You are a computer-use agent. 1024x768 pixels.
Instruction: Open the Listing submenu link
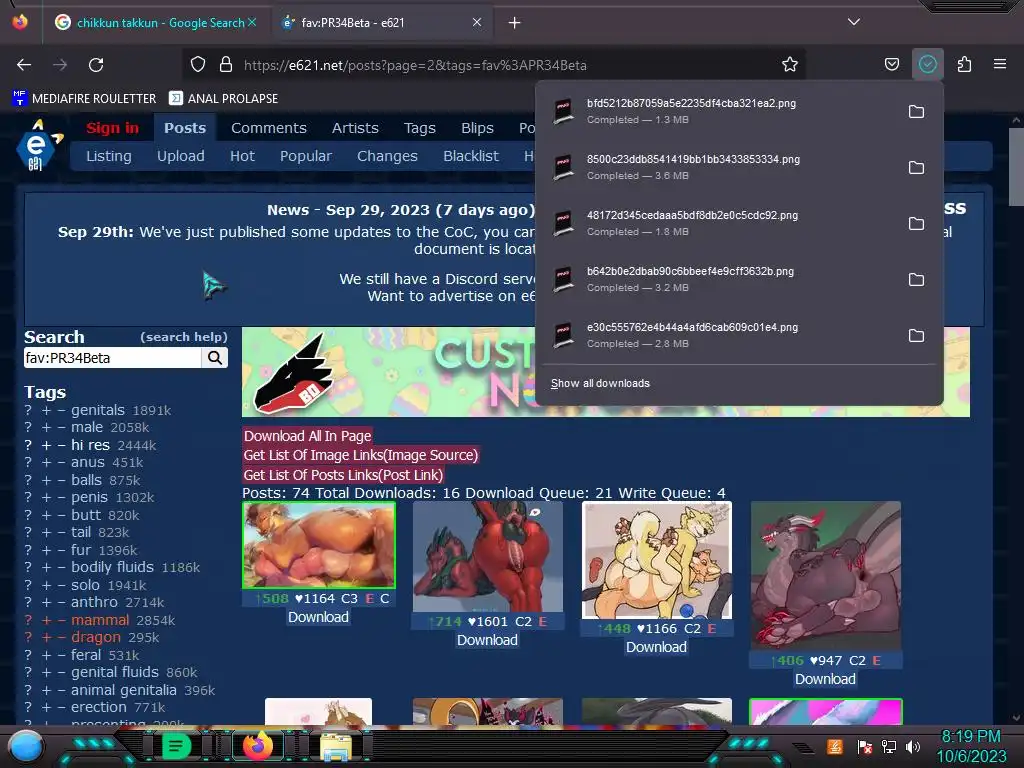point(108,156)
